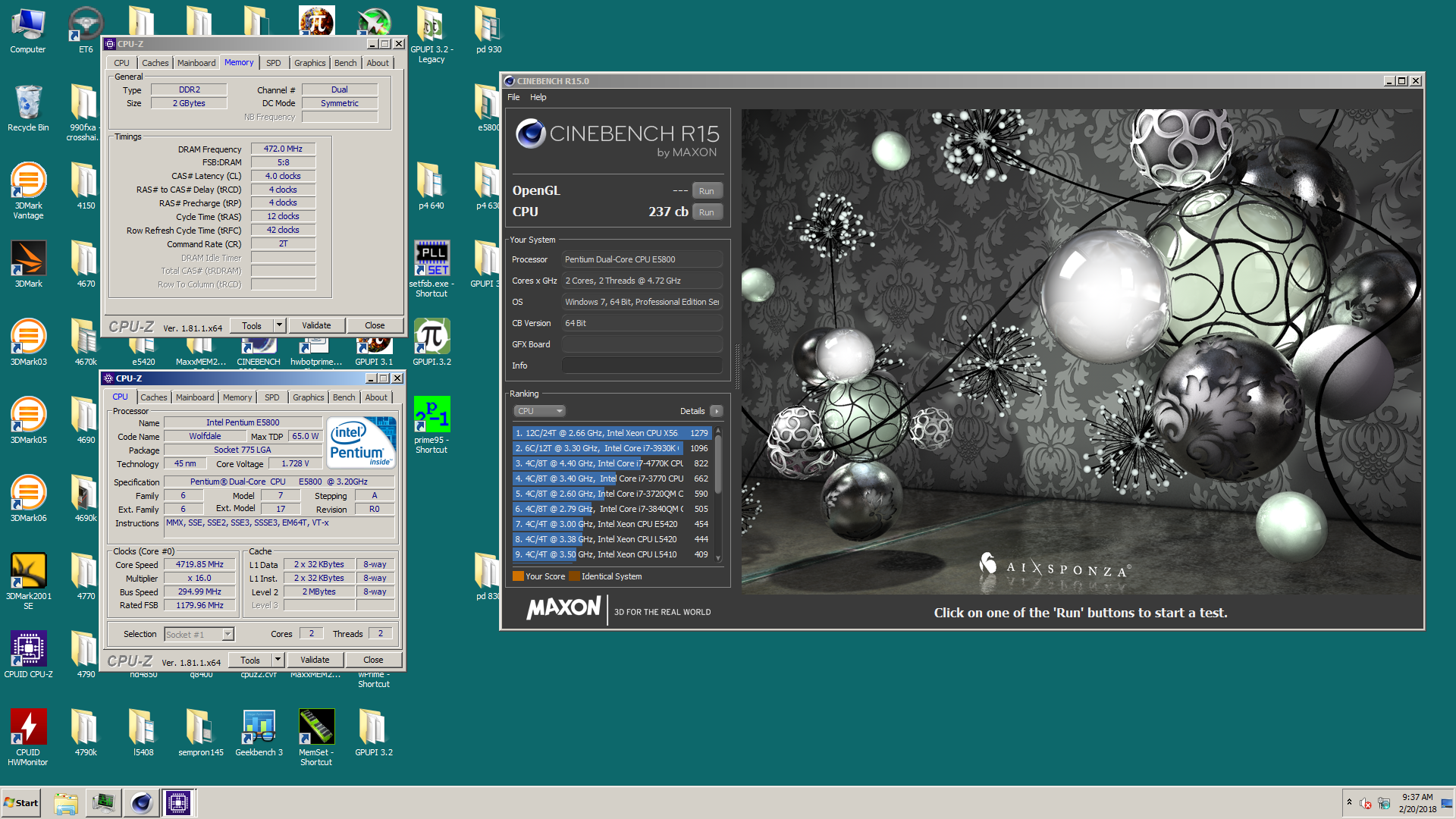Open GPUPI 3.2 - Legacy folder

(431, 35)
